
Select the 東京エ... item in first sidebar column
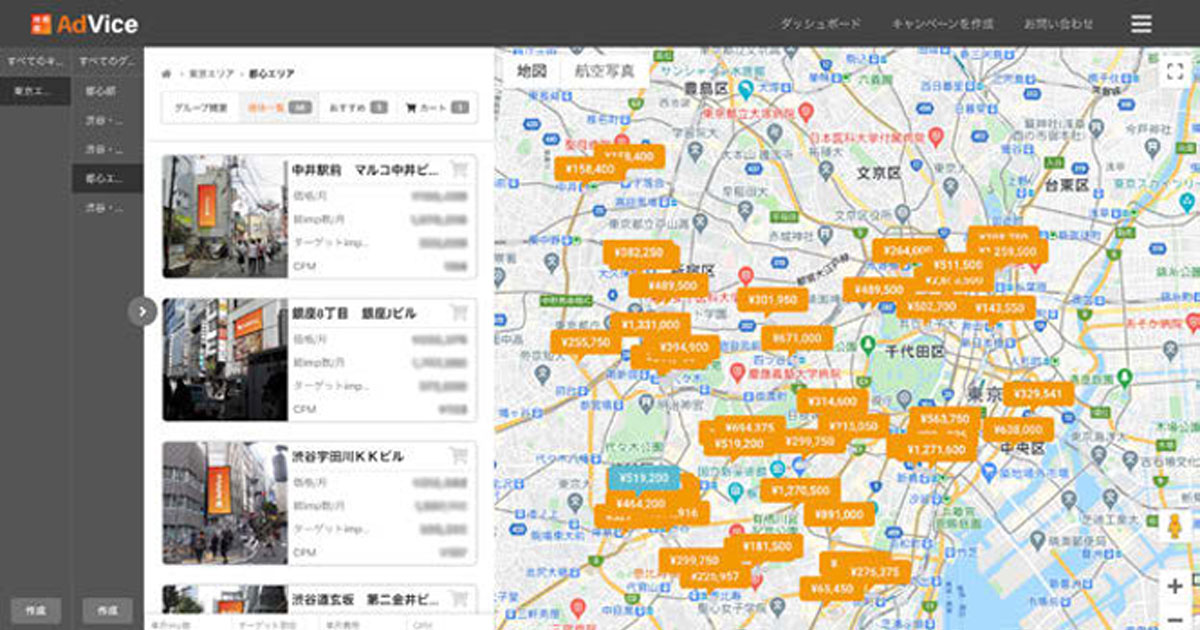36,91
